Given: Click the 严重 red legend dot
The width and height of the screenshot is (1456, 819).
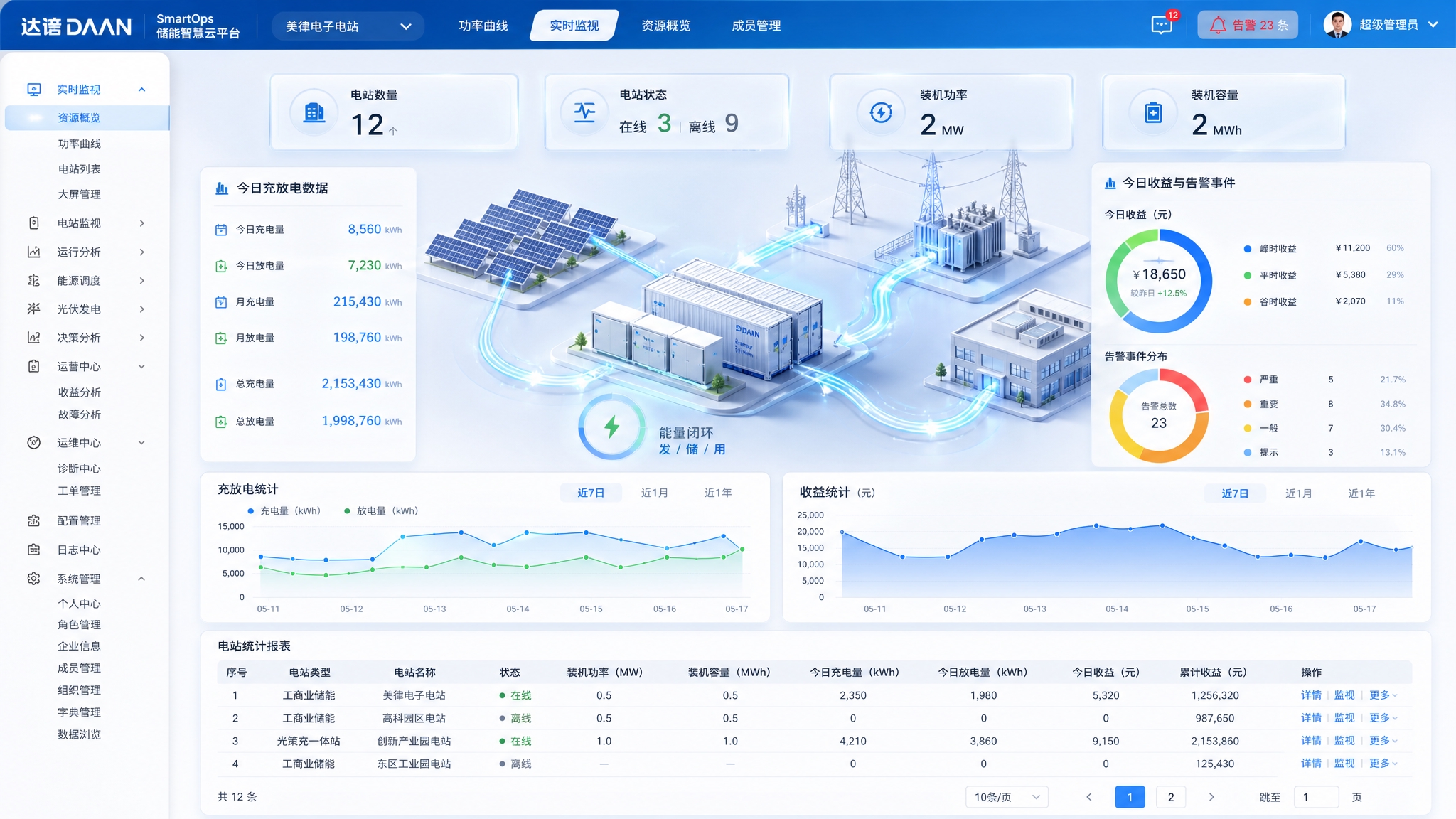Looking at the screenshot, I should coord(1247,380).
